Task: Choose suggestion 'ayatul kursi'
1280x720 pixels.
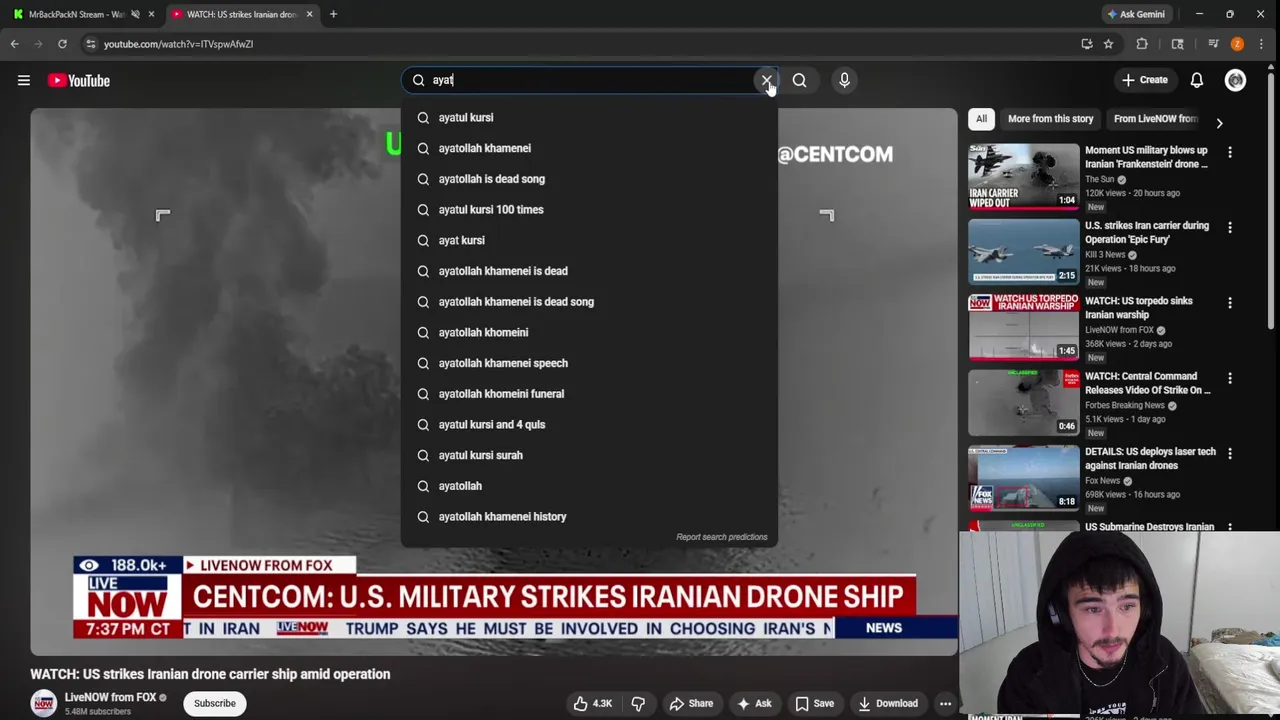Action: coord(589,117)
